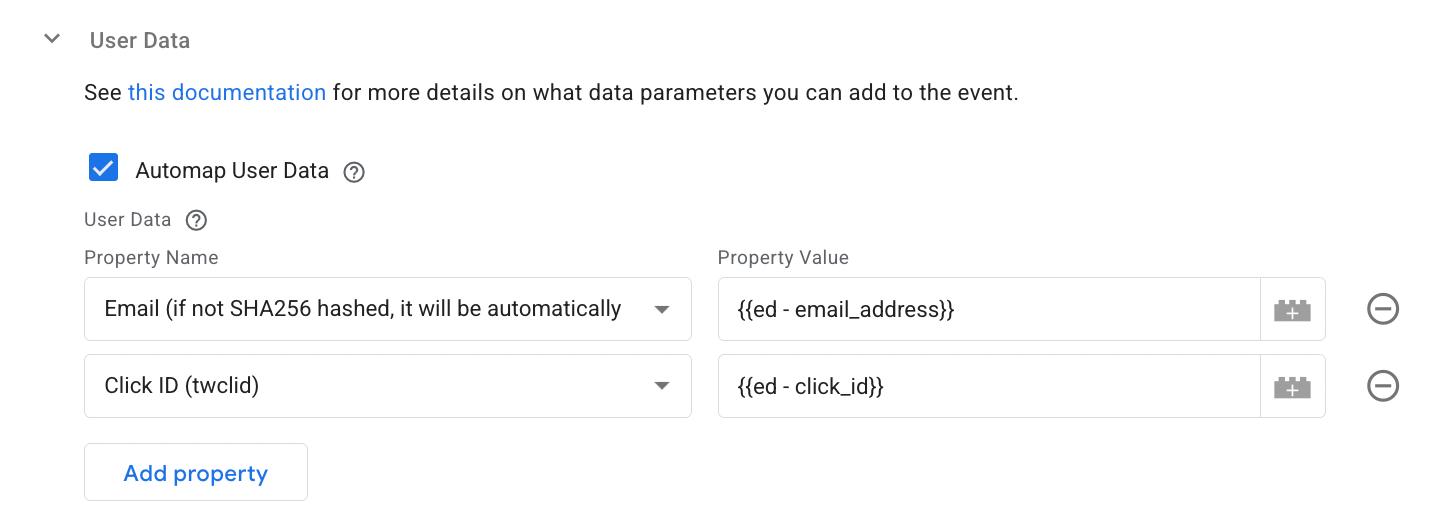Click the {{ed - email_address}} value field
Screen dimensions: 1454x526
[989, 309]
